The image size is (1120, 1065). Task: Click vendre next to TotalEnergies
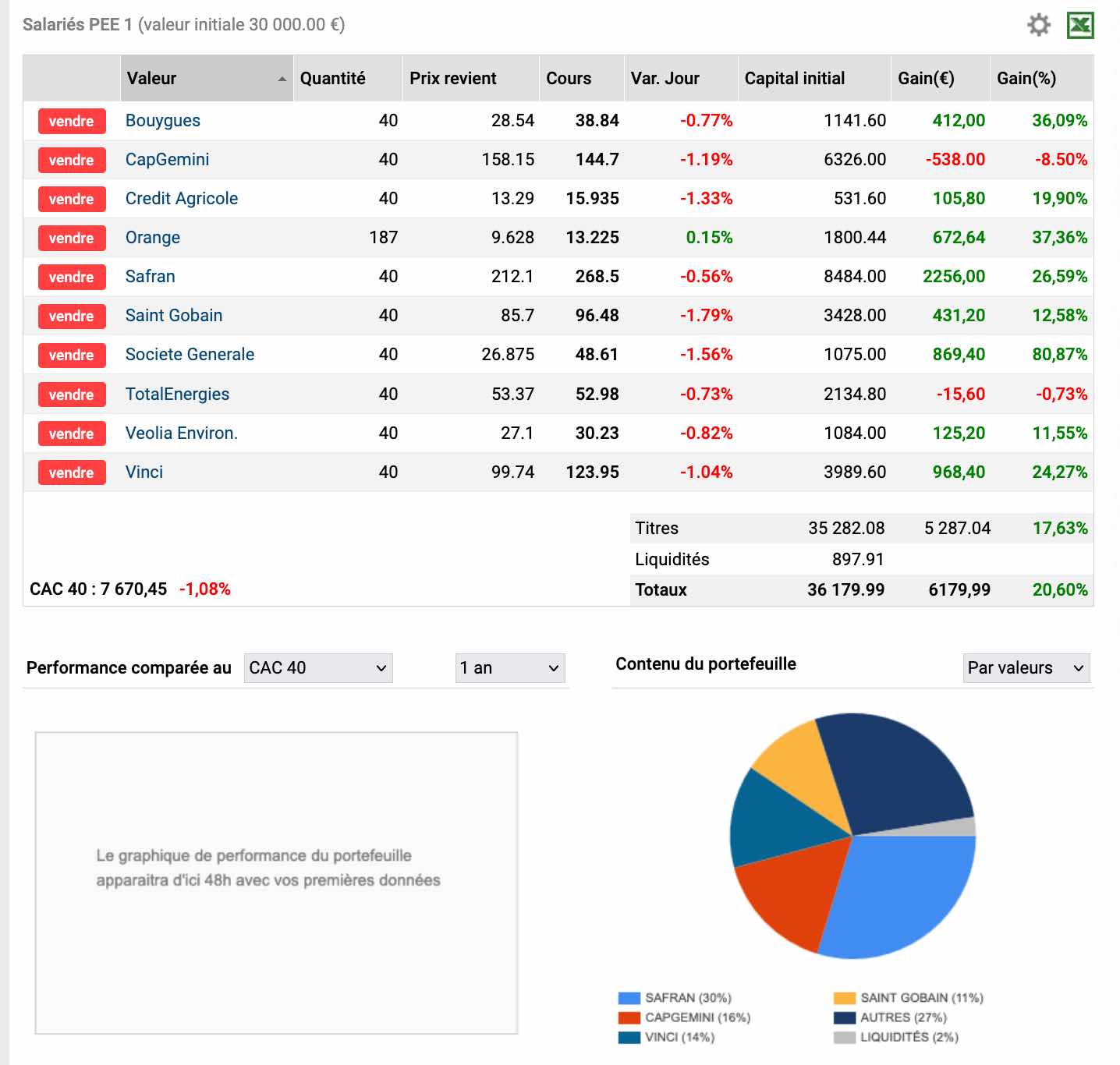[x=72, y=395]
